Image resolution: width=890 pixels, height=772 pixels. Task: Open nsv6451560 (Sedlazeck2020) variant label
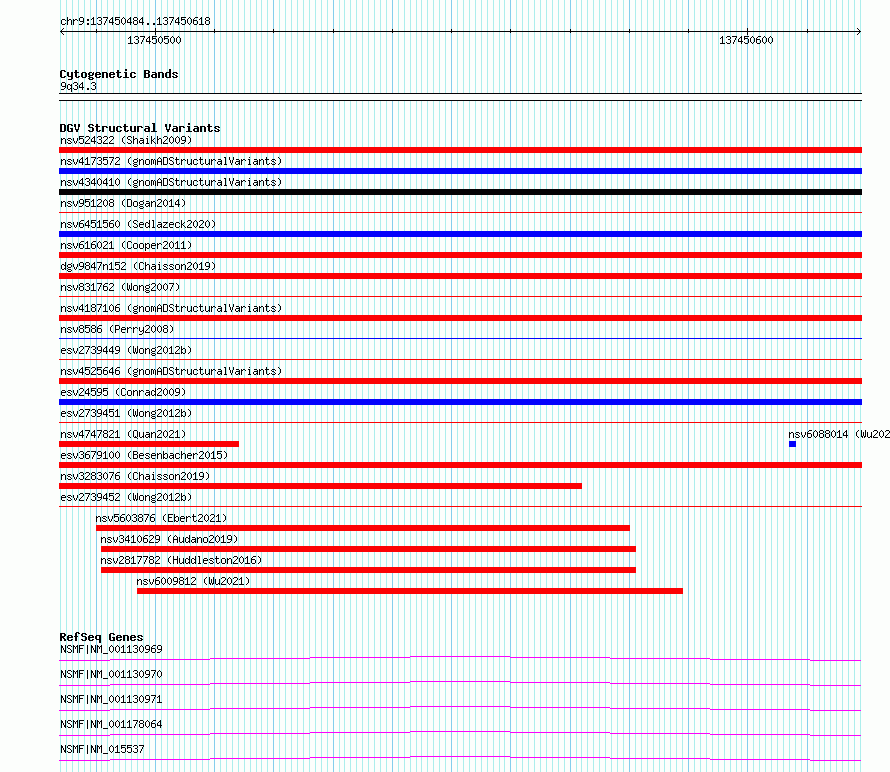(x=138, y=224)
